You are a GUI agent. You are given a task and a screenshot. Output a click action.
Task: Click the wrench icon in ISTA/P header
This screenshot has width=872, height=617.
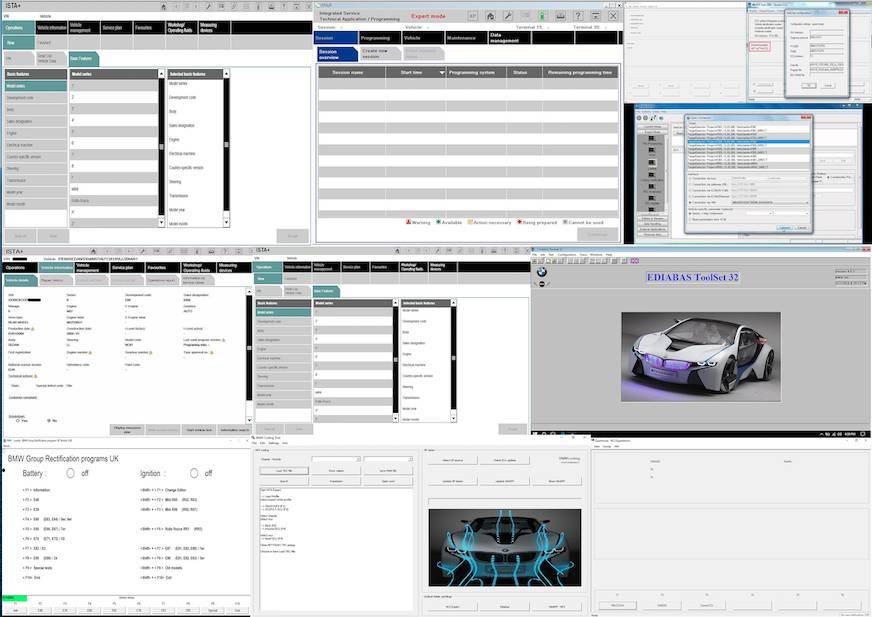point(508,16)
